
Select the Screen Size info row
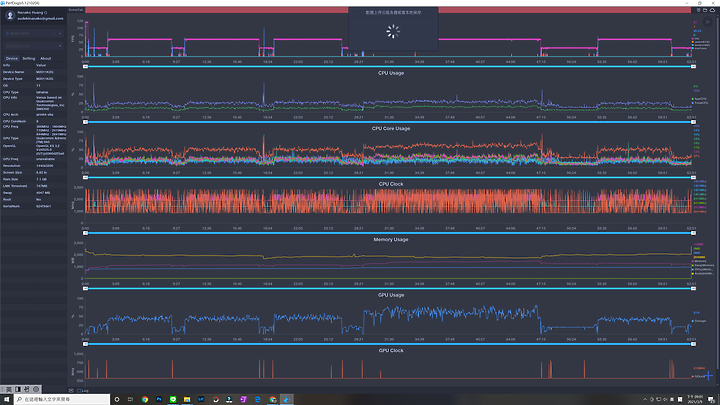pos(34,173)
